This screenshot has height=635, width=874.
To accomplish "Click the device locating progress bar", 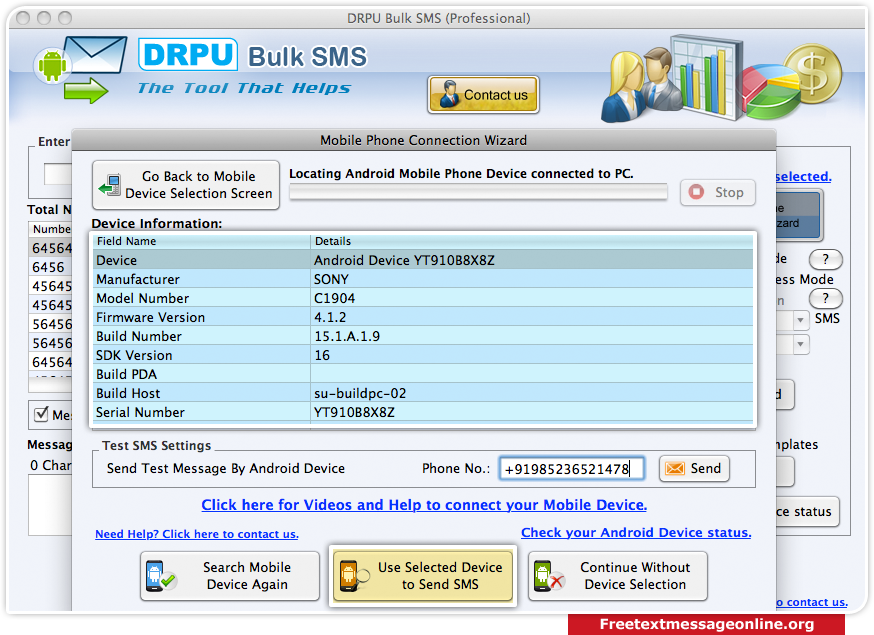I will [x=478, y=192].
